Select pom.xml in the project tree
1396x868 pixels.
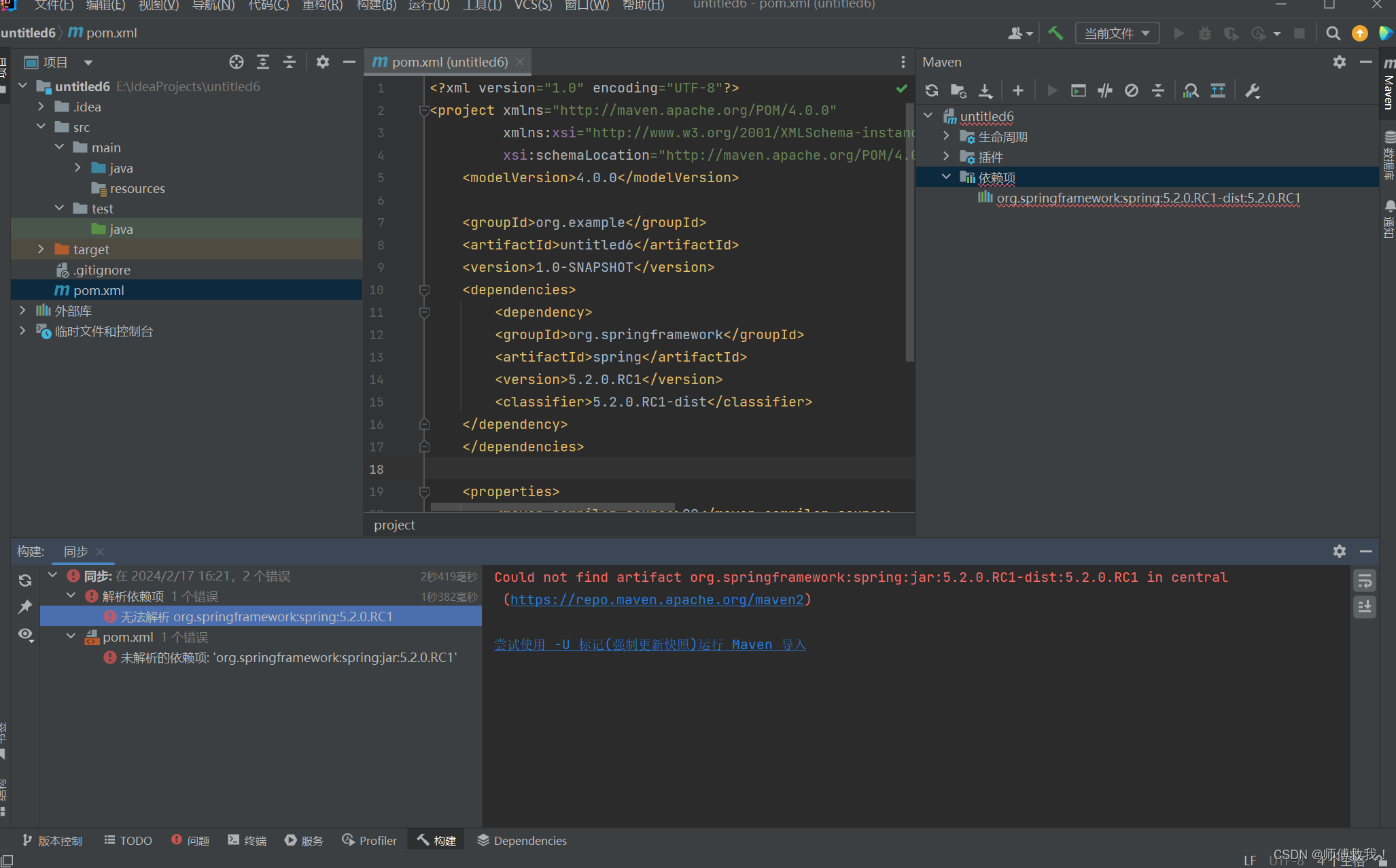click(99, 290)
